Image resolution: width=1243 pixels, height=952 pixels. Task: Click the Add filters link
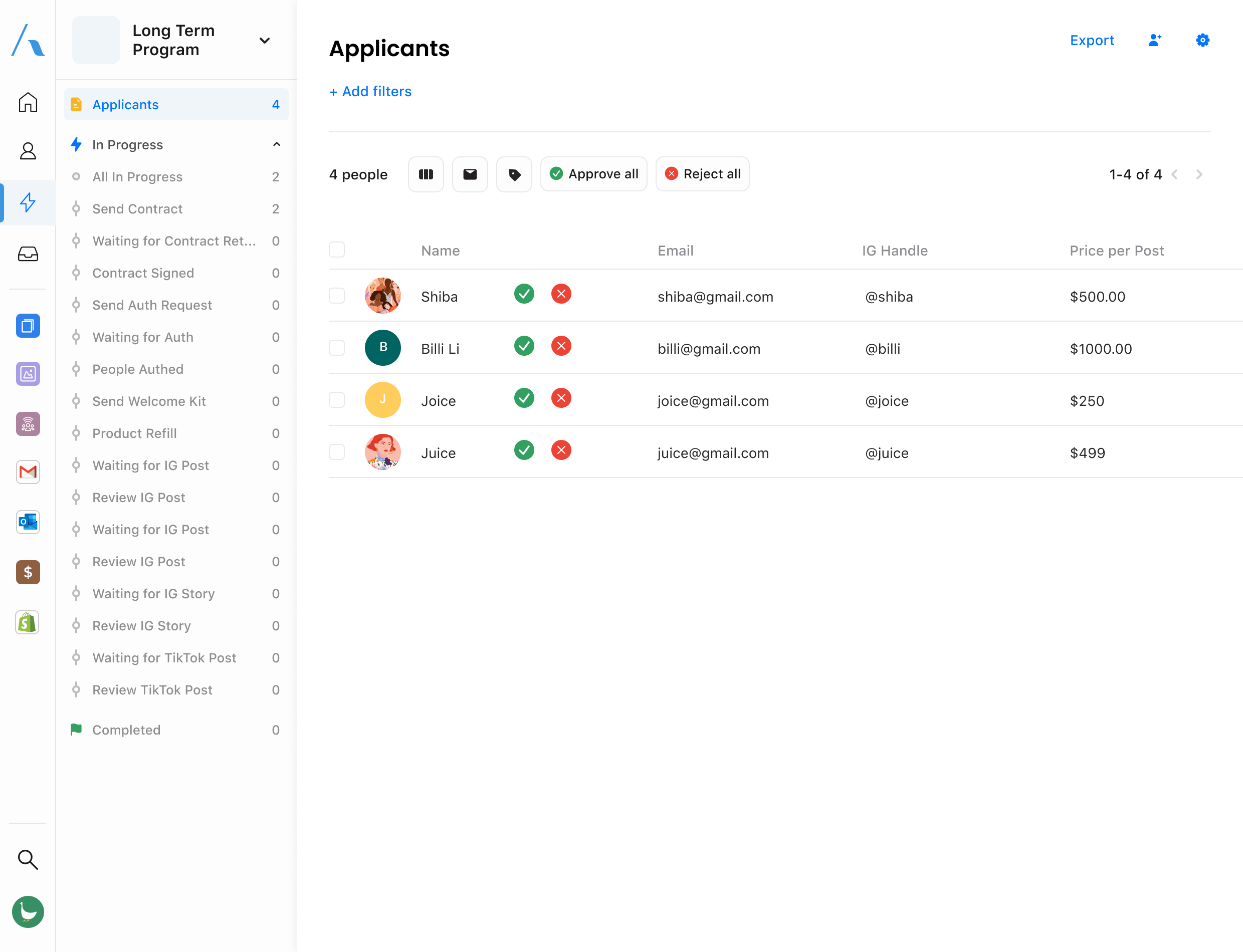[x=370, y=91]
